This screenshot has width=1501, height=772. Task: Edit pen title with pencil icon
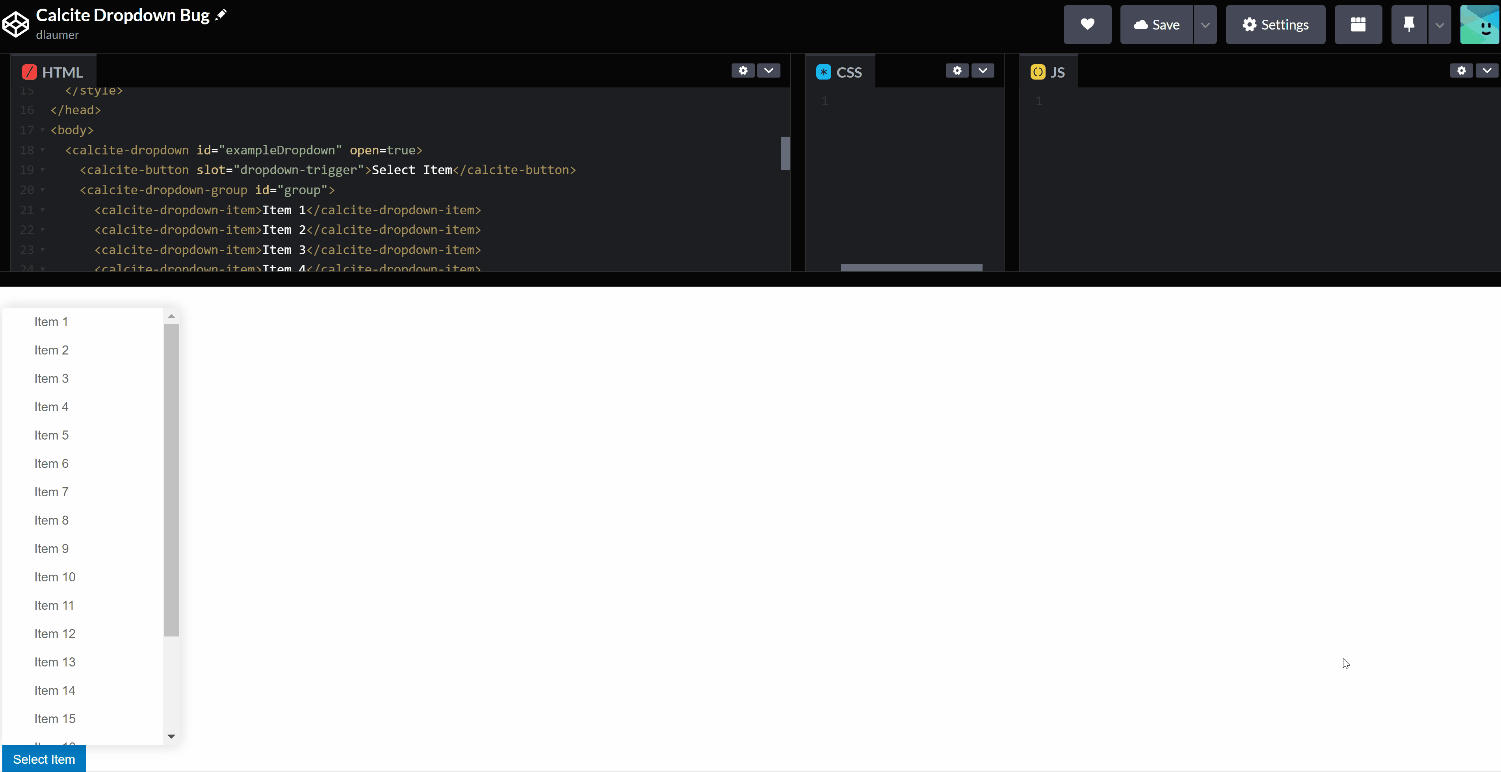[x=221, y=15]
